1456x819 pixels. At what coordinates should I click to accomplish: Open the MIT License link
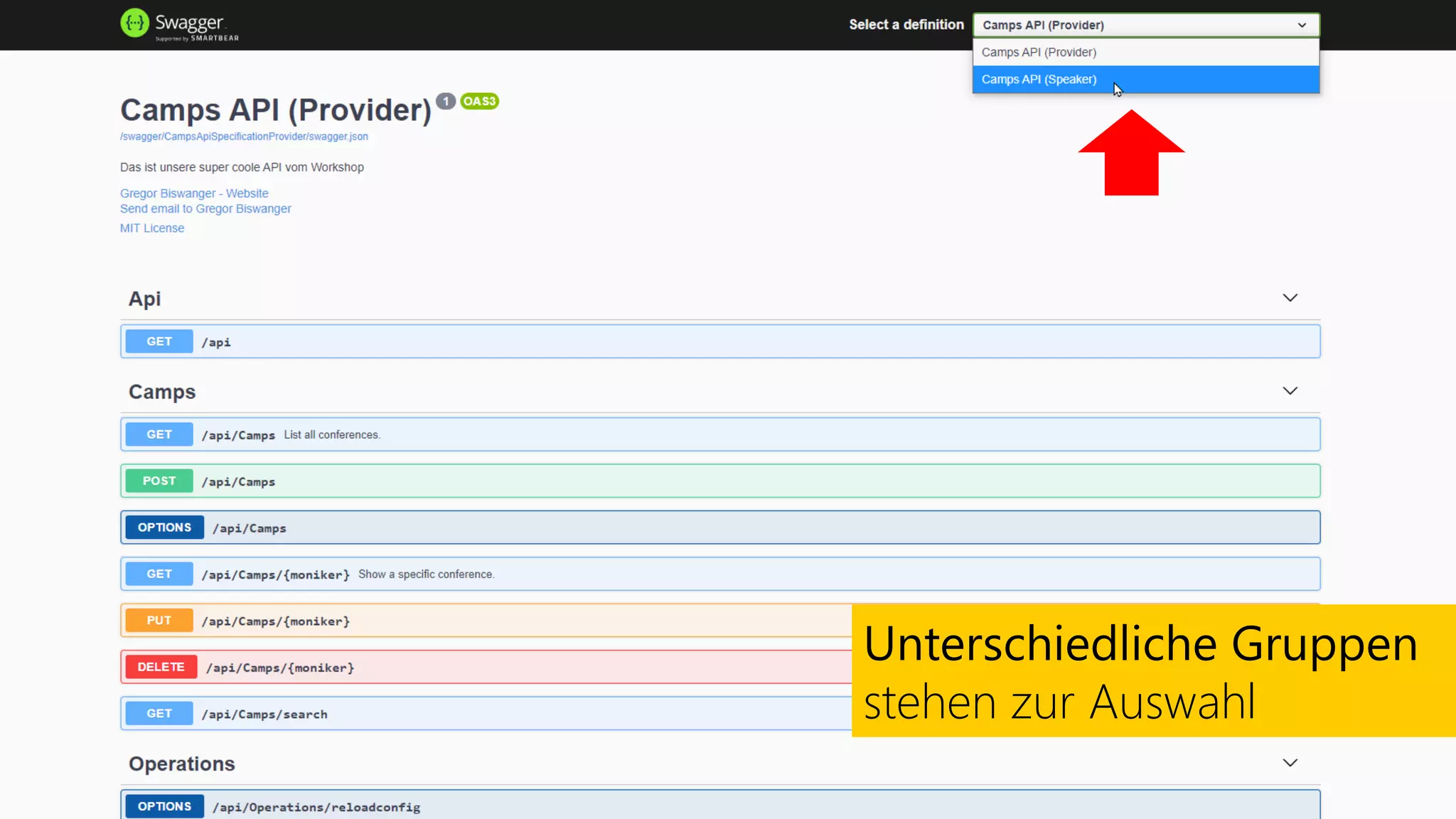(x=152, y=228)
